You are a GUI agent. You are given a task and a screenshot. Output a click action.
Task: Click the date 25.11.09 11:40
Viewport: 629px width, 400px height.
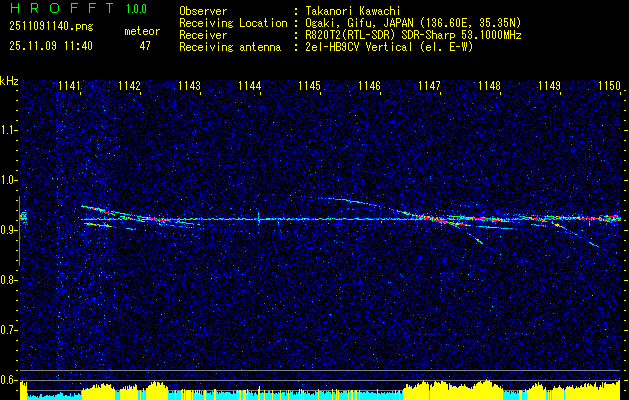pyautogui.click(x=51, y=46)
